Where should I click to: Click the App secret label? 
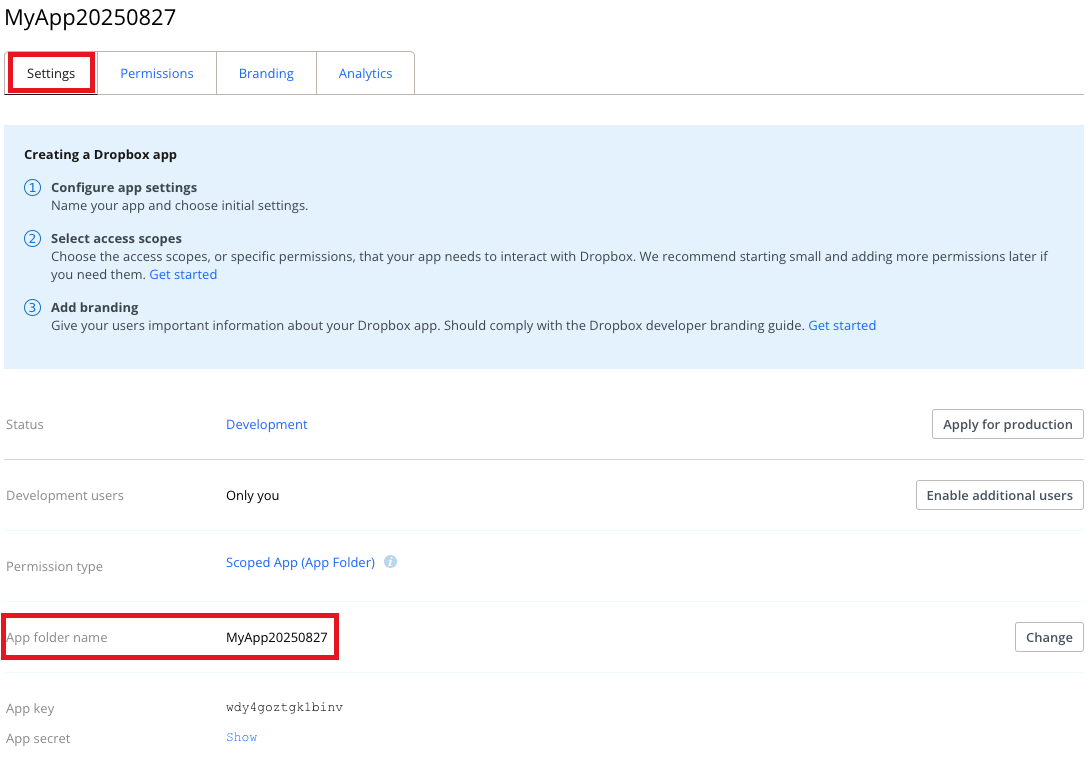point(38,738)
